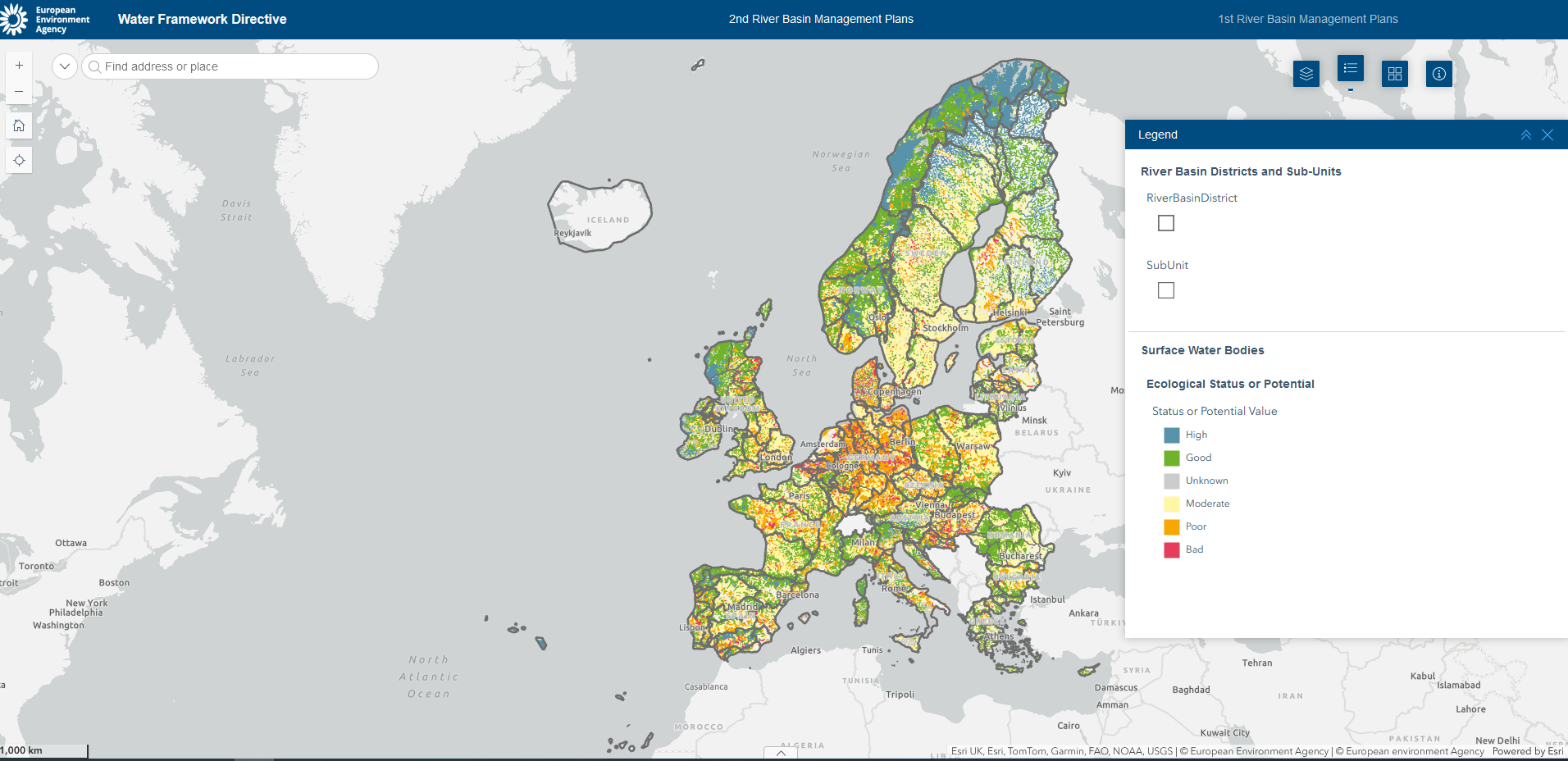Image resolution: width=1568 pixels, height=761 pixels.
Task: Click the SubUnit legend box
Action: tap(1166, 290)
